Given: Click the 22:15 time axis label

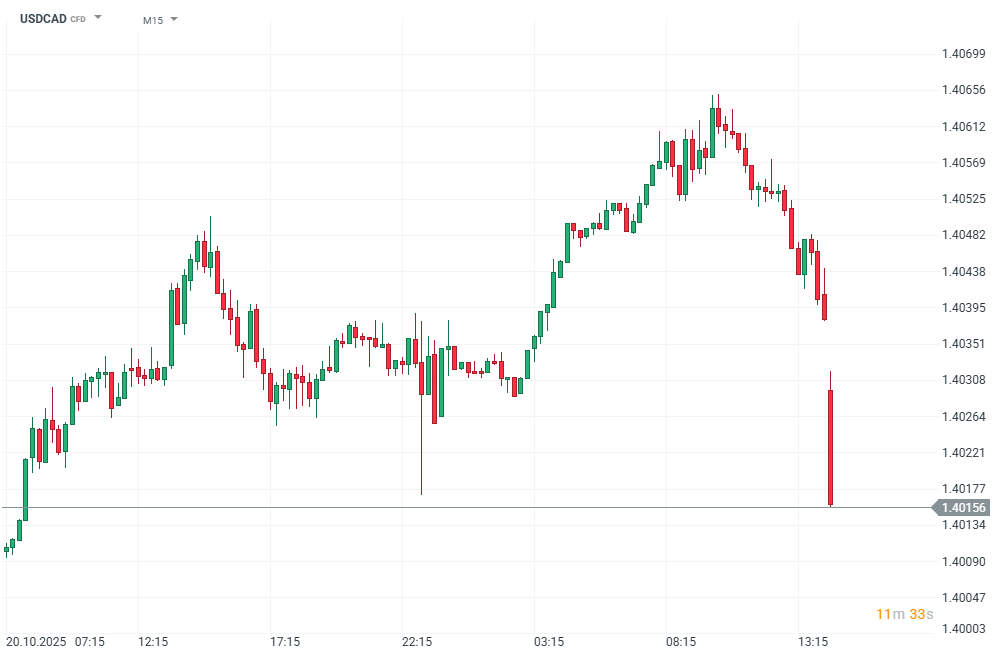Looking at the screenshot, I should (417, 641).
